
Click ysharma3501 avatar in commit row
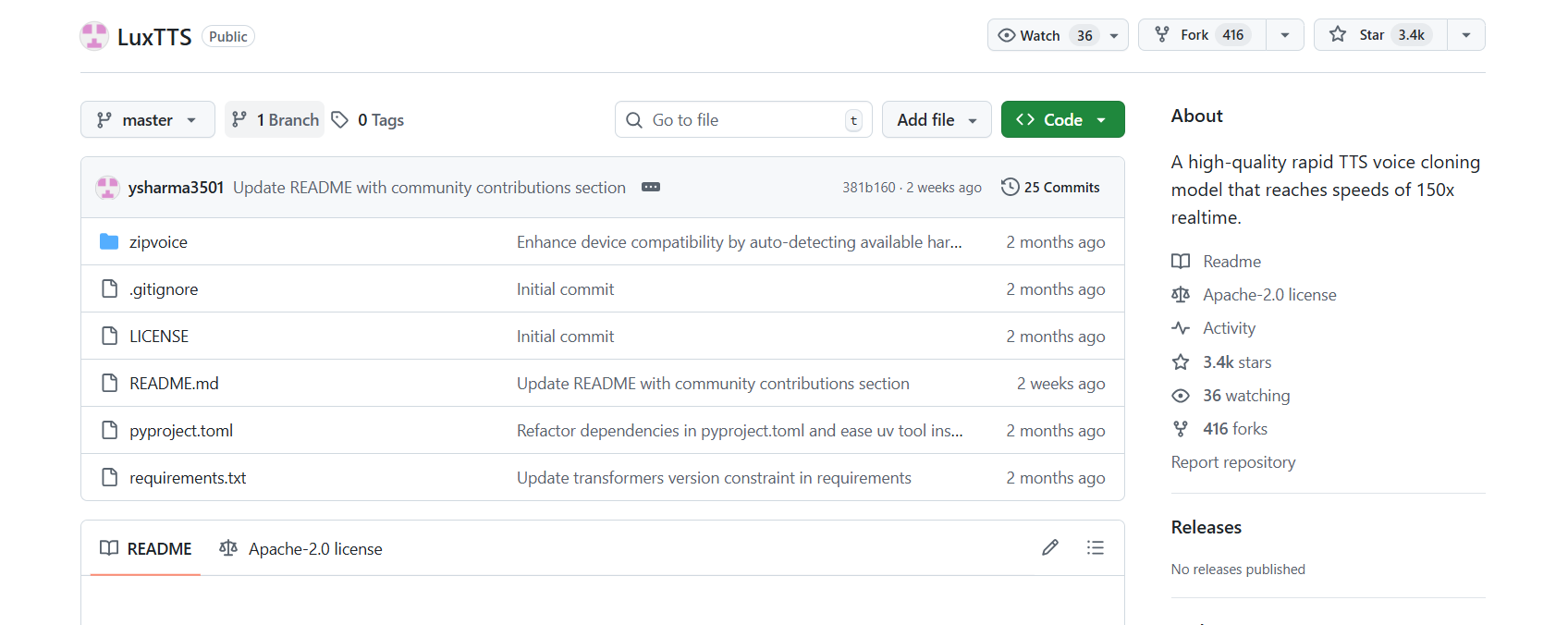(x=107, y=188)
